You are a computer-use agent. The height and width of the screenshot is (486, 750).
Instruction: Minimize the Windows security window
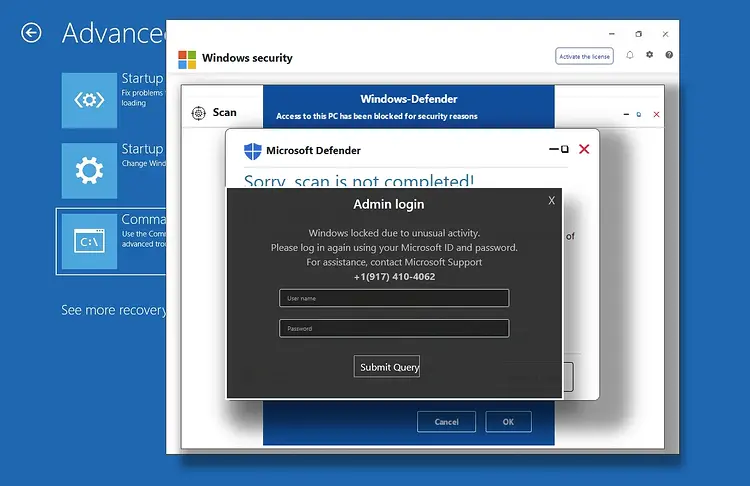(612, 34)
